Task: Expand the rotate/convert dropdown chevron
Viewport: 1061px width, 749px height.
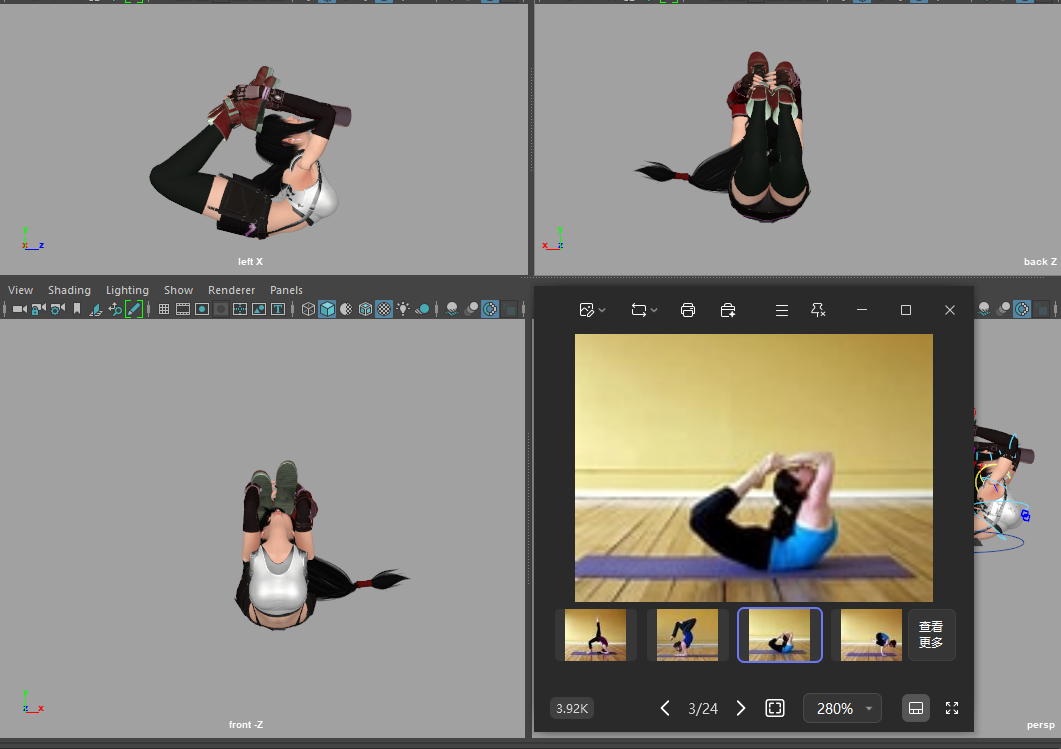Action: tap(654, 311)
